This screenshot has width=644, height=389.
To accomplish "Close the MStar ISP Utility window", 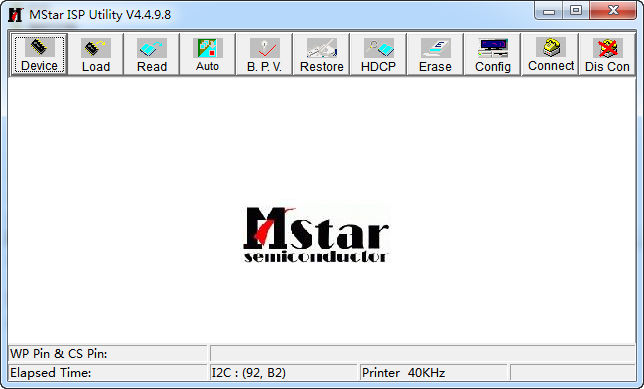I will [613, 11].
